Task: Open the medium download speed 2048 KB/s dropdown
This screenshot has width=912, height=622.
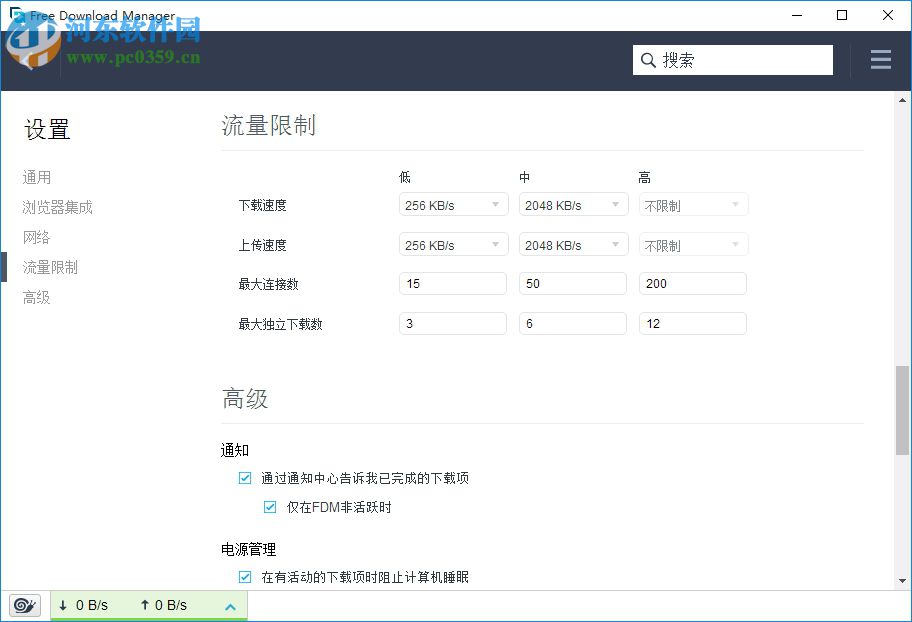Action: click(572, 204)
